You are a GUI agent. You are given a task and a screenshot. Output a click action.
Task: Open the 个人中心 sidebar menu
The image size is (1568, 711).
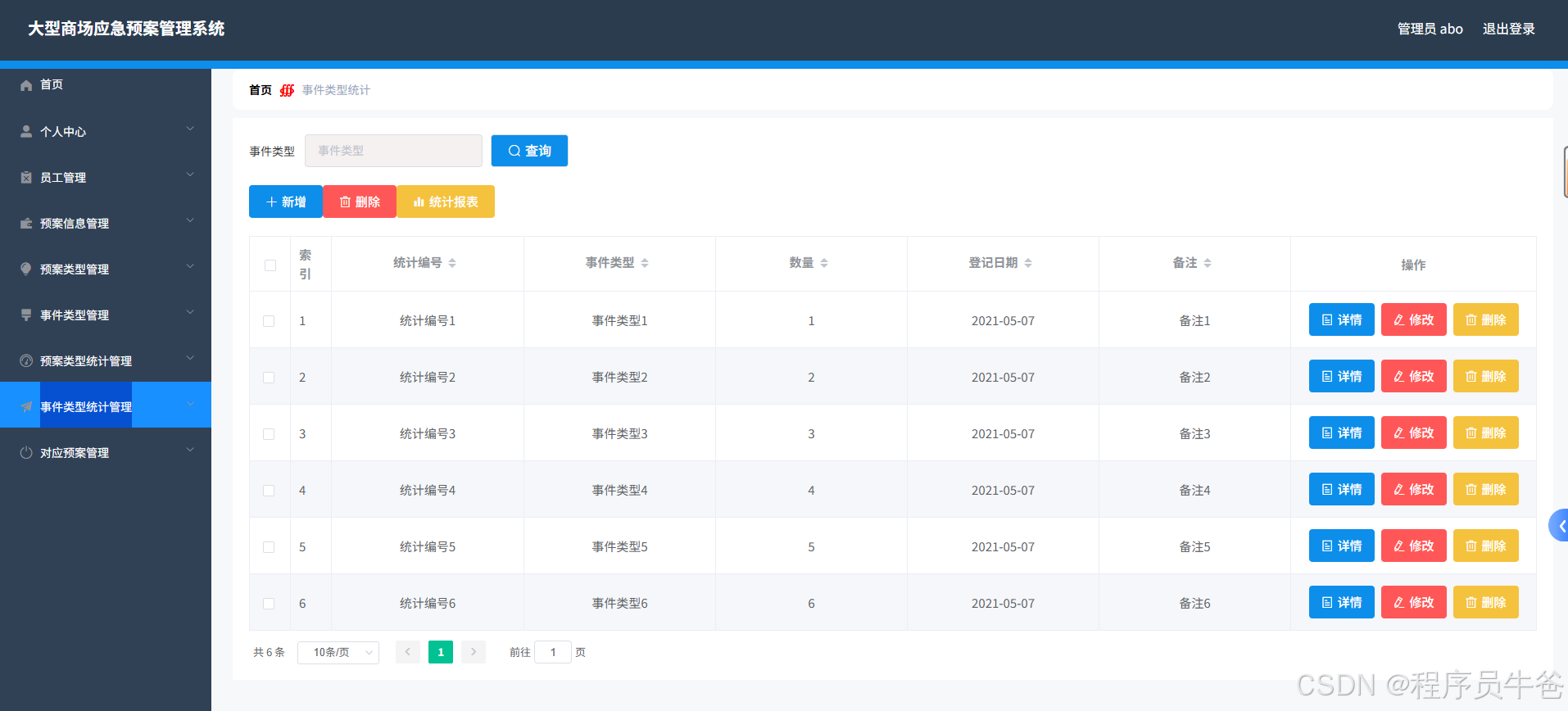pyautogui.click(x=106, y=131)
